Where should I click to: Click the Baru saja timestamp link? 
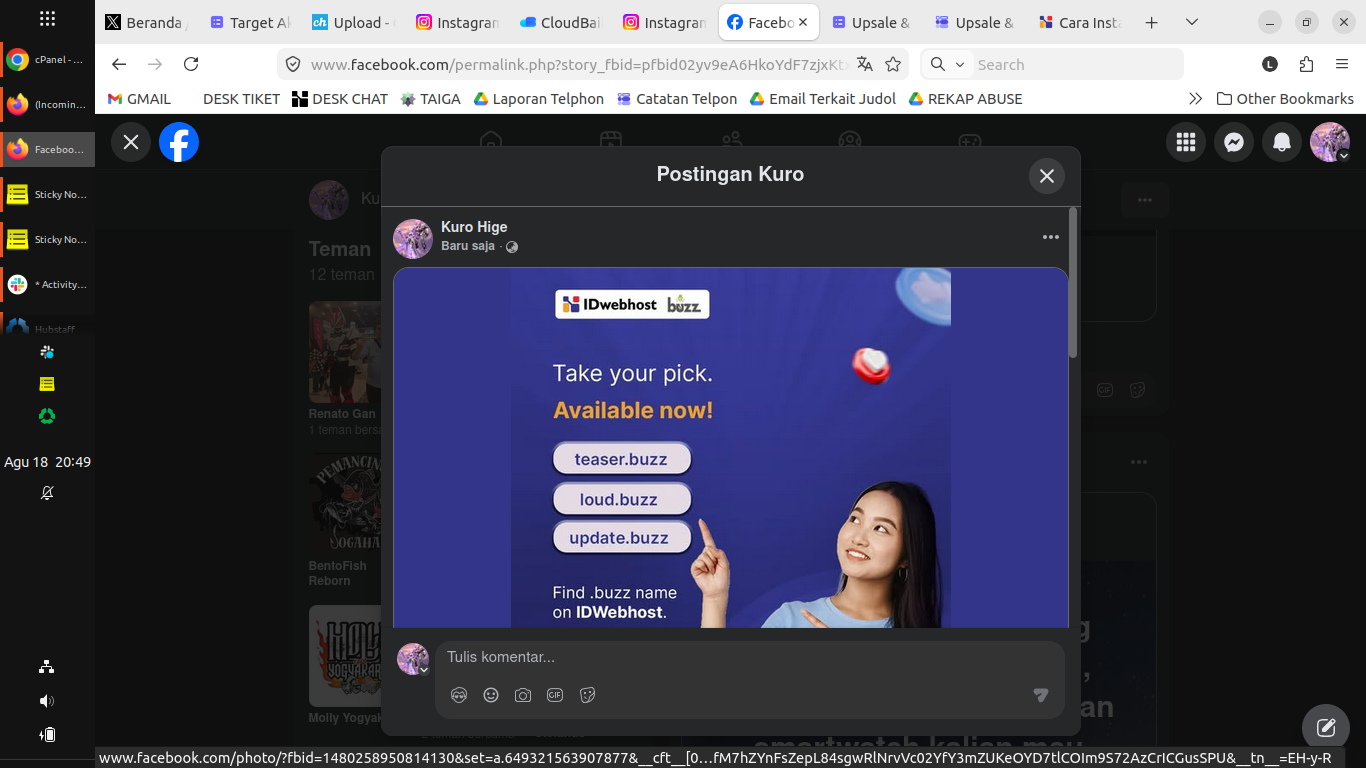pos(468,246)
